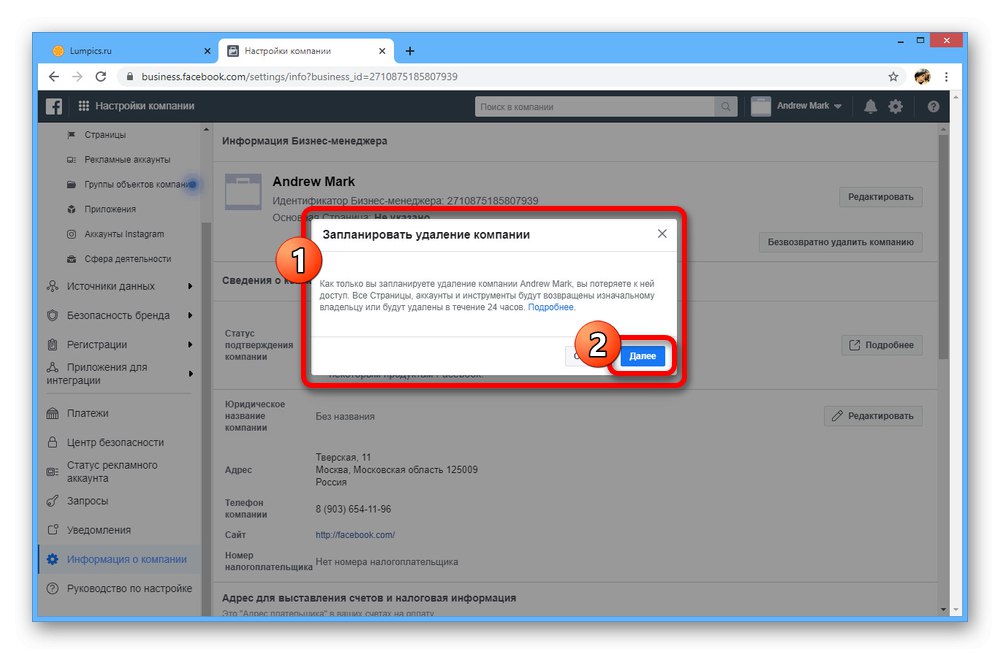This screenshot has height=654, width=1000.
Task: Open the apps grid menu icon
Action: tap(84, 106)
